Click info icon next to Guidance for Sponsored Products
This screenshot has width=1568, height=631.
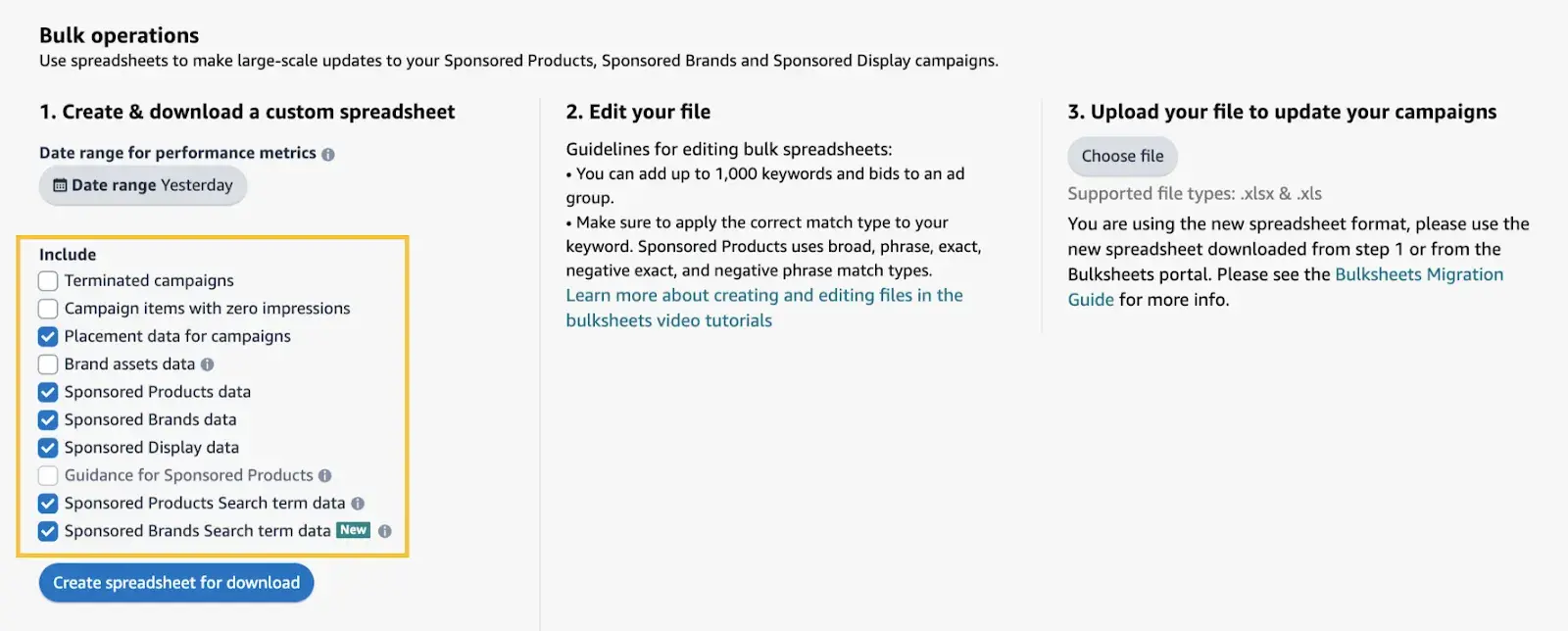coord(325,476)
